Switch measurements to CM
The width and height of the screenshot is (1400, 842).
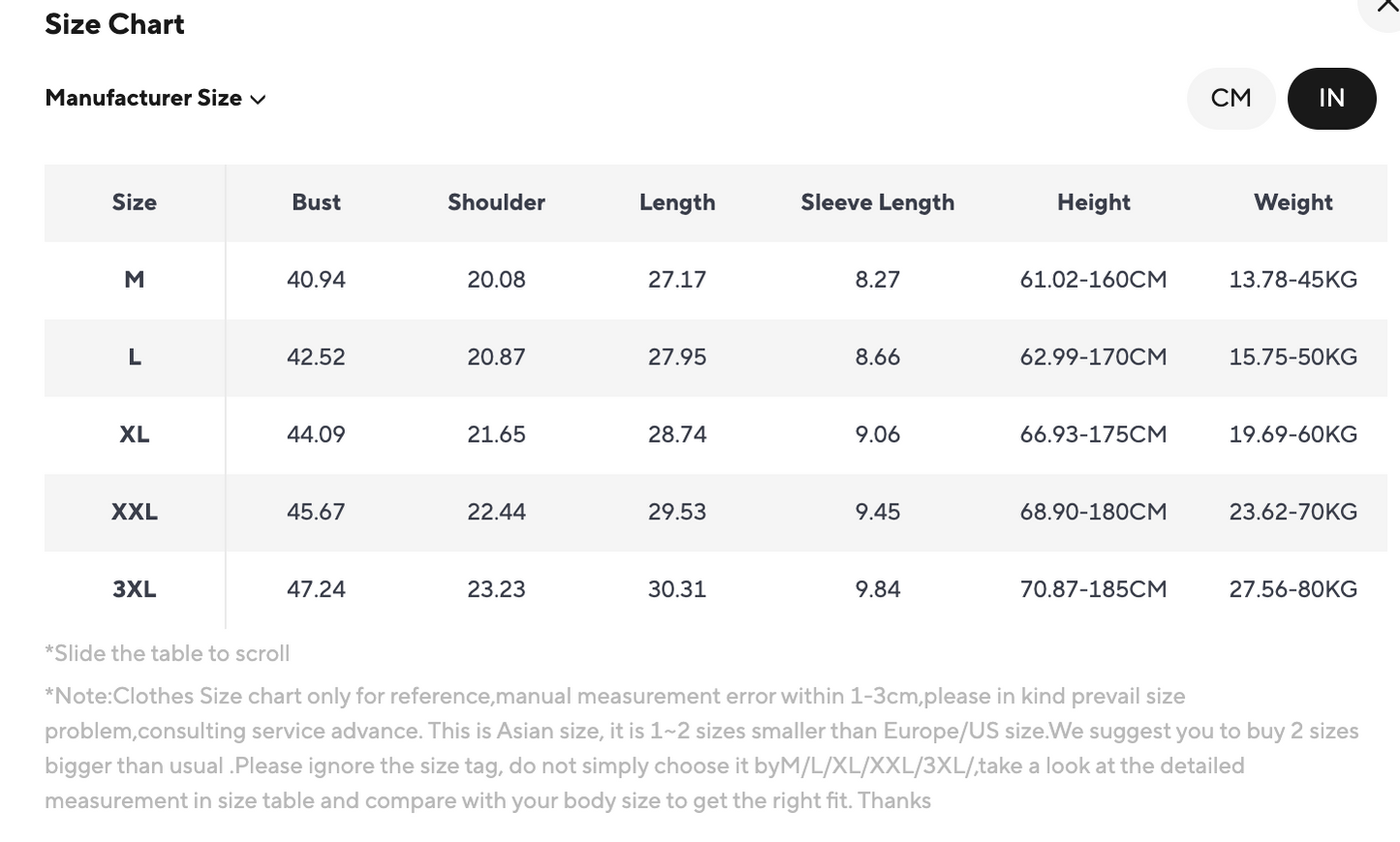[1230, 98]
